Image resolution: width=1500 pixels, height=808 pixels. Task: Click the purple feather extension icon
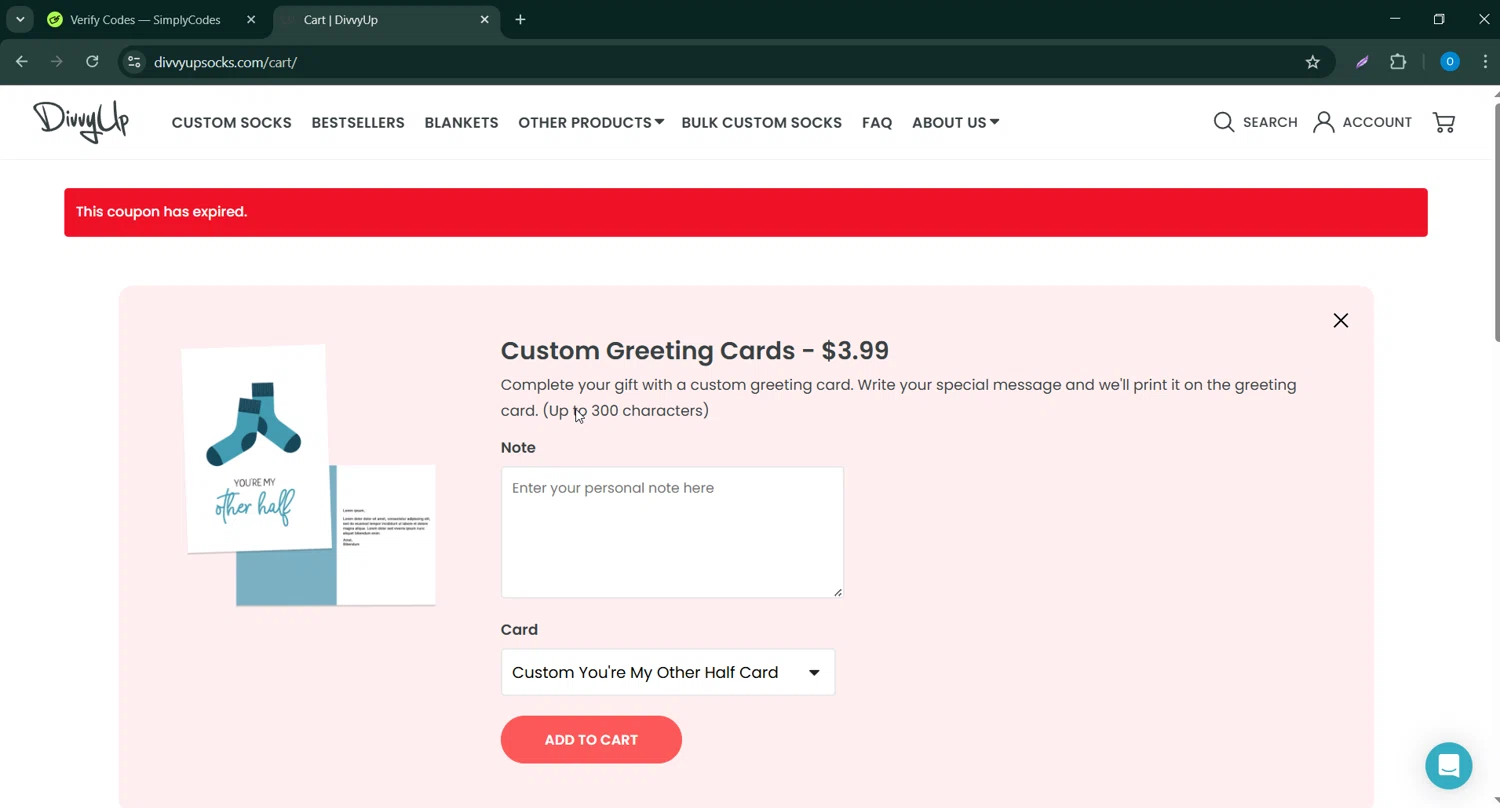1362,62
